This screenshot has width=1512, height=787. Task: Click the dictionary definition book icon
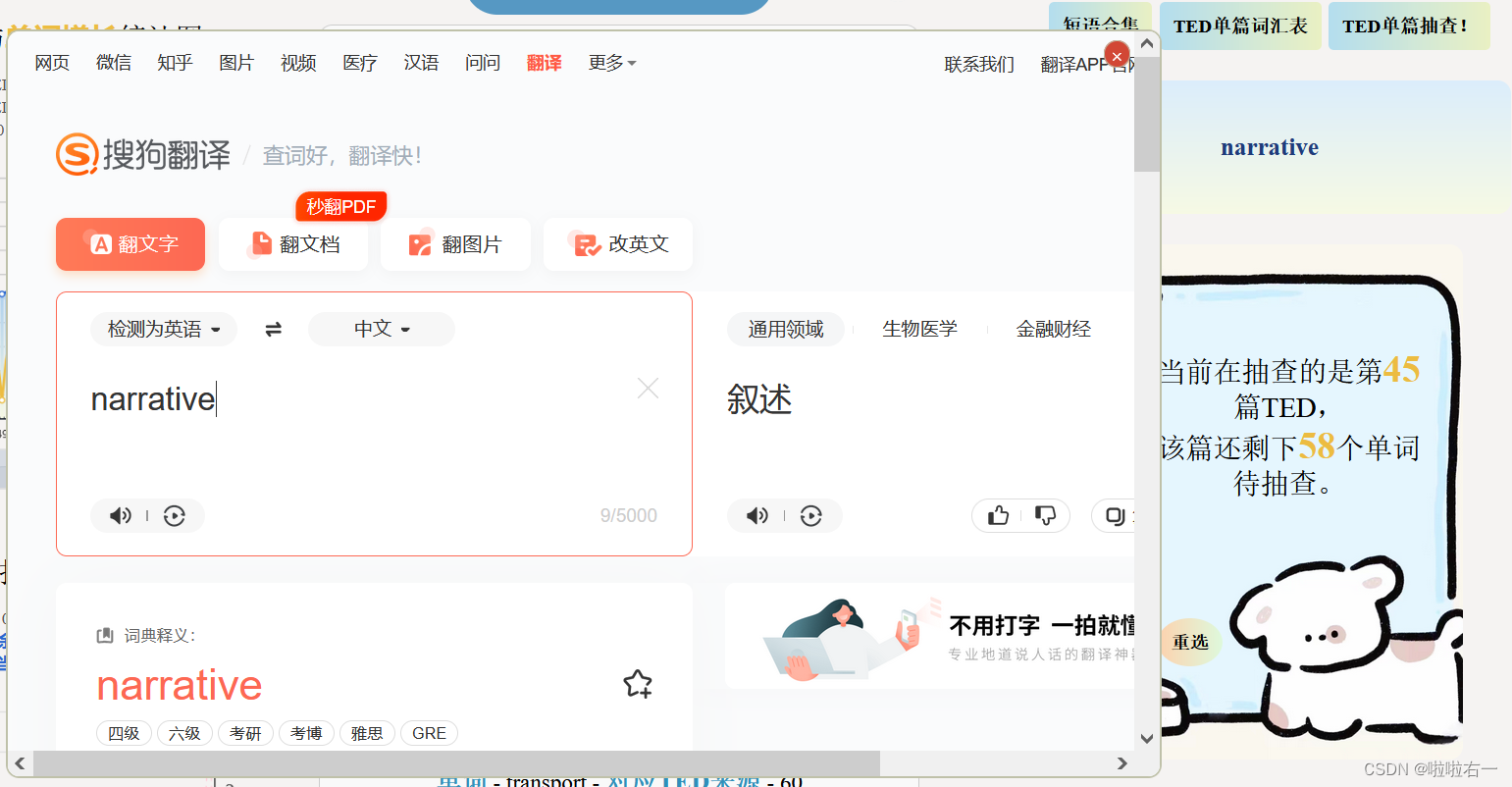tap(105, 636)
